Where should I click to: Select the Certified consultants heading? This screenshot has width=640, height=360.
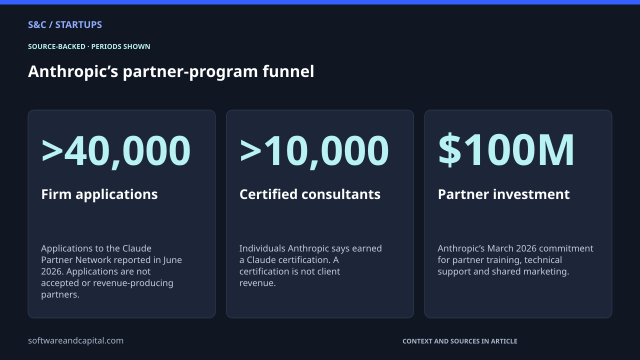pyautogui.click(x=310, y=194)
